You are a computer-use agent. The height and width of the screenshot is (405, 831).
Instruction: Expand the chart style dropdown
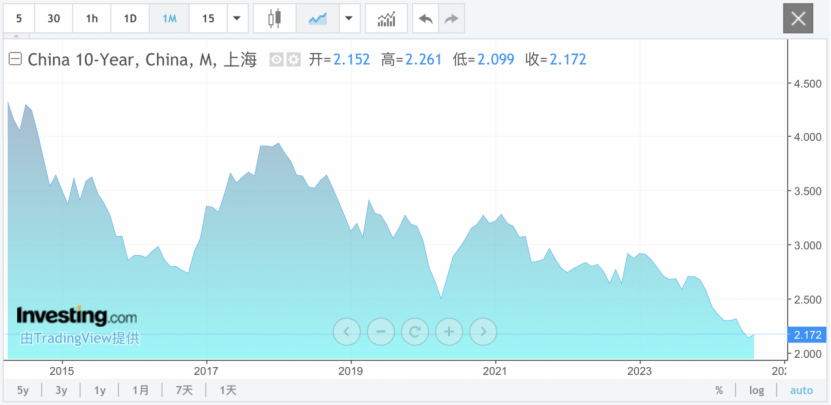pos(349,19)
